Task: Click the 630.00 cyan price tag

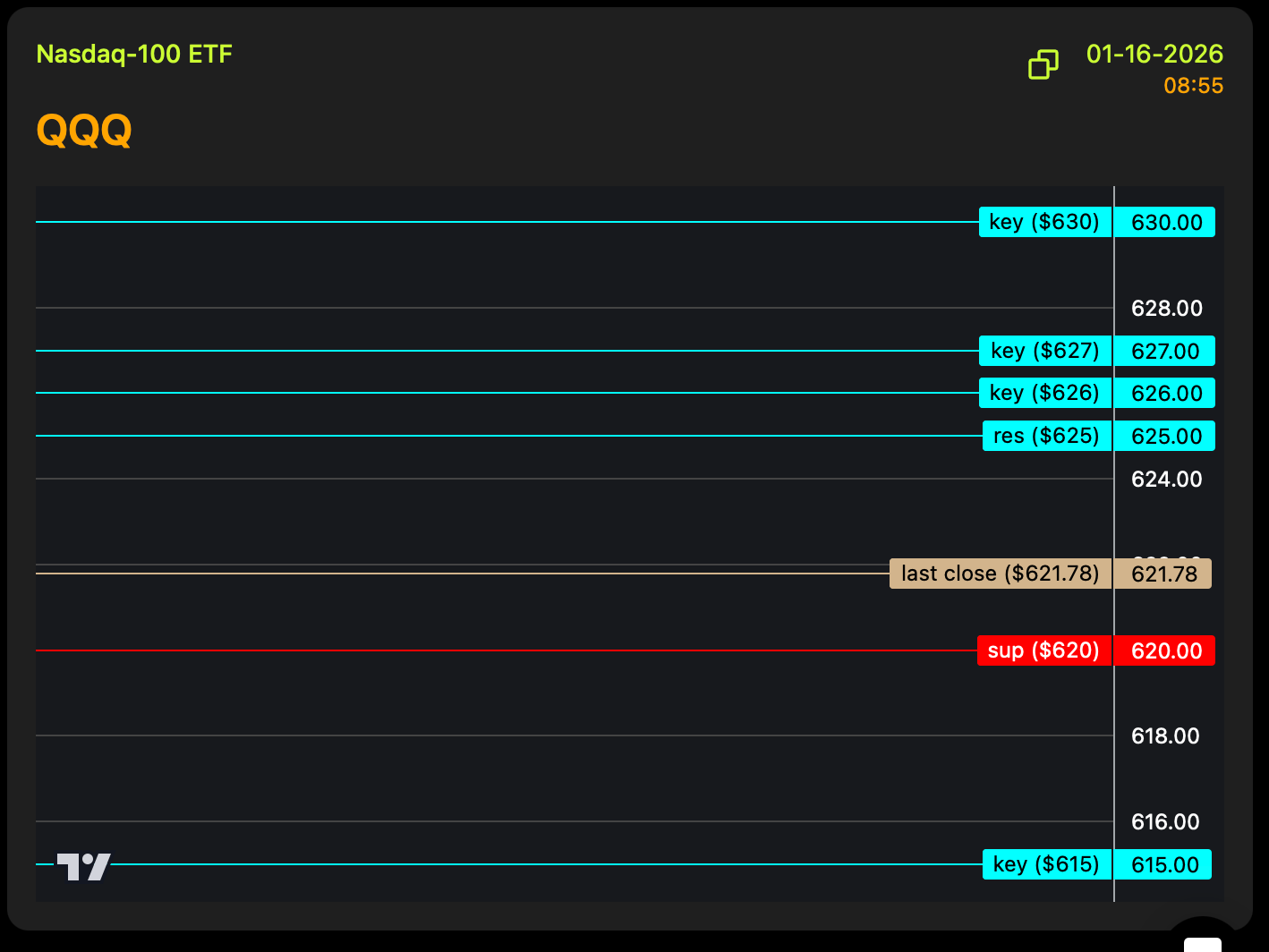Action: coord(1166,223)
